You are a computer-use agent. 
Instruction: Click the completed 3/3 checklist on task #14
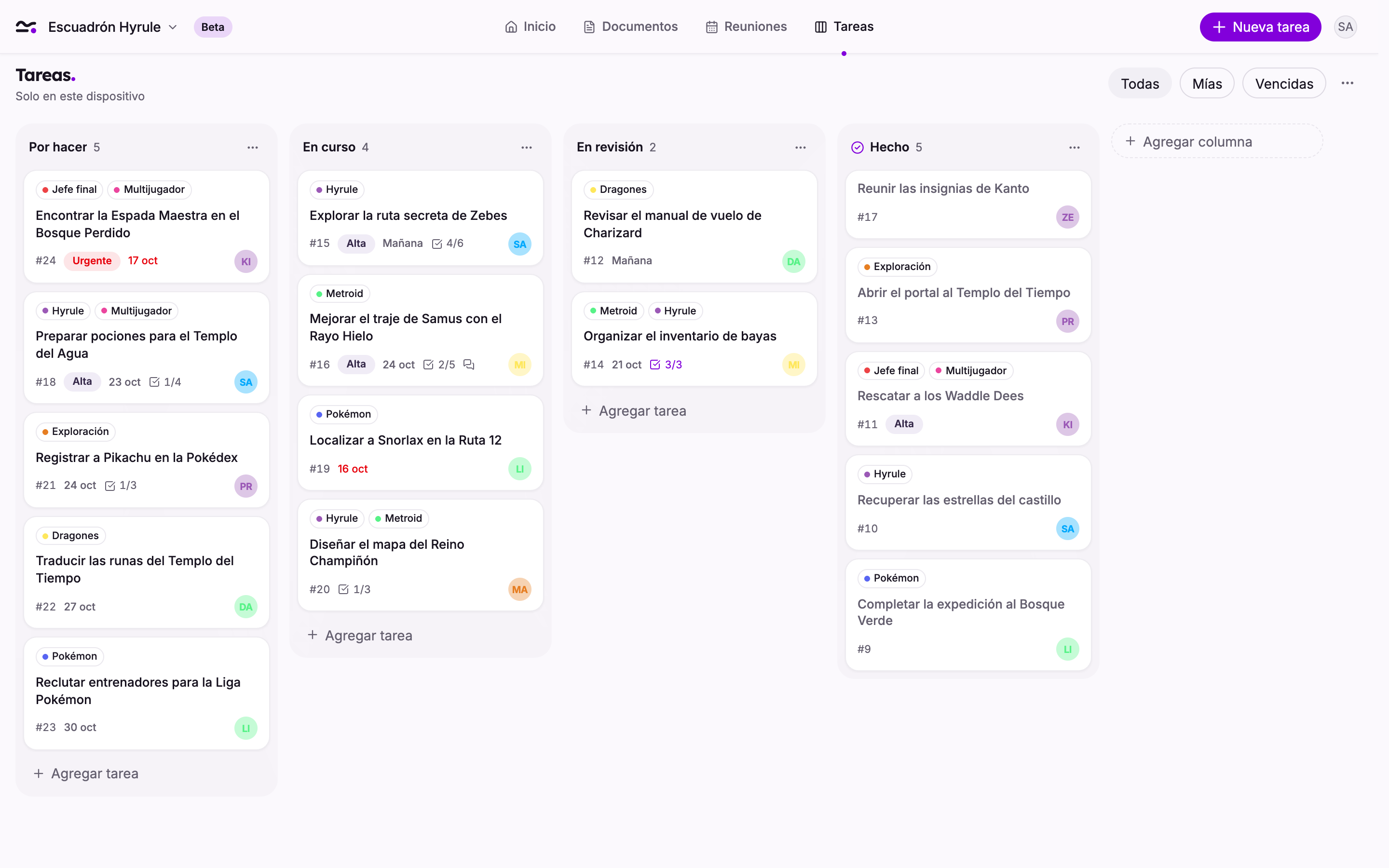tap(666, 365)
